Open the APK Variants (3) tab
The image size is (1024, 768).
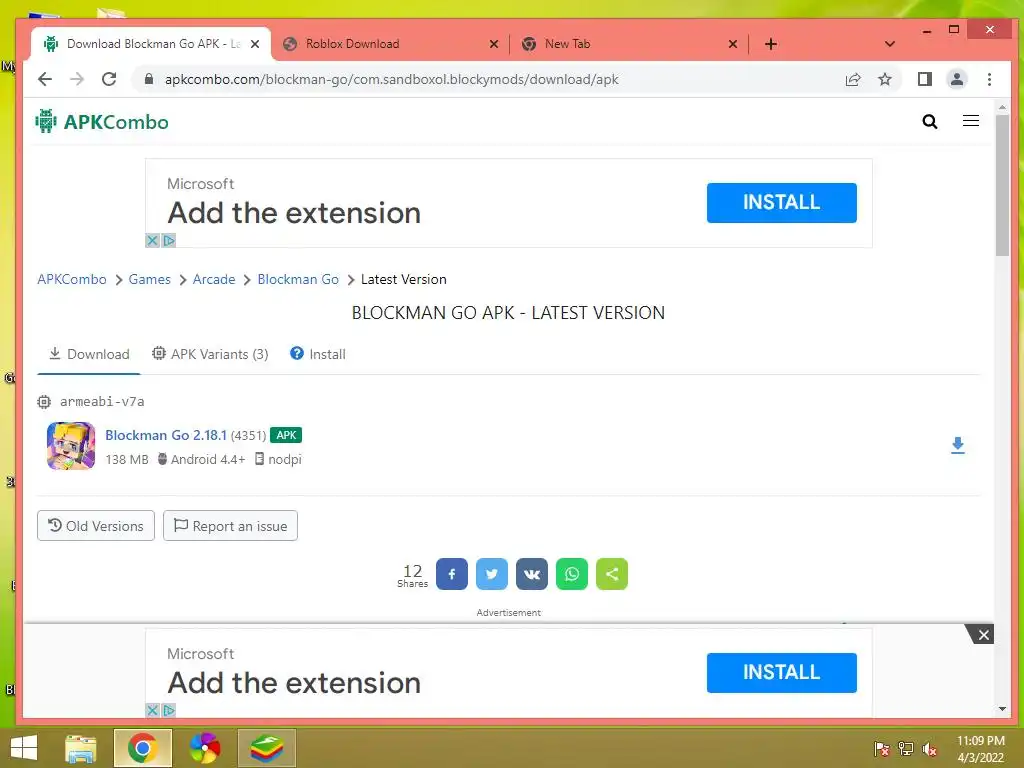tap(210, 354)
